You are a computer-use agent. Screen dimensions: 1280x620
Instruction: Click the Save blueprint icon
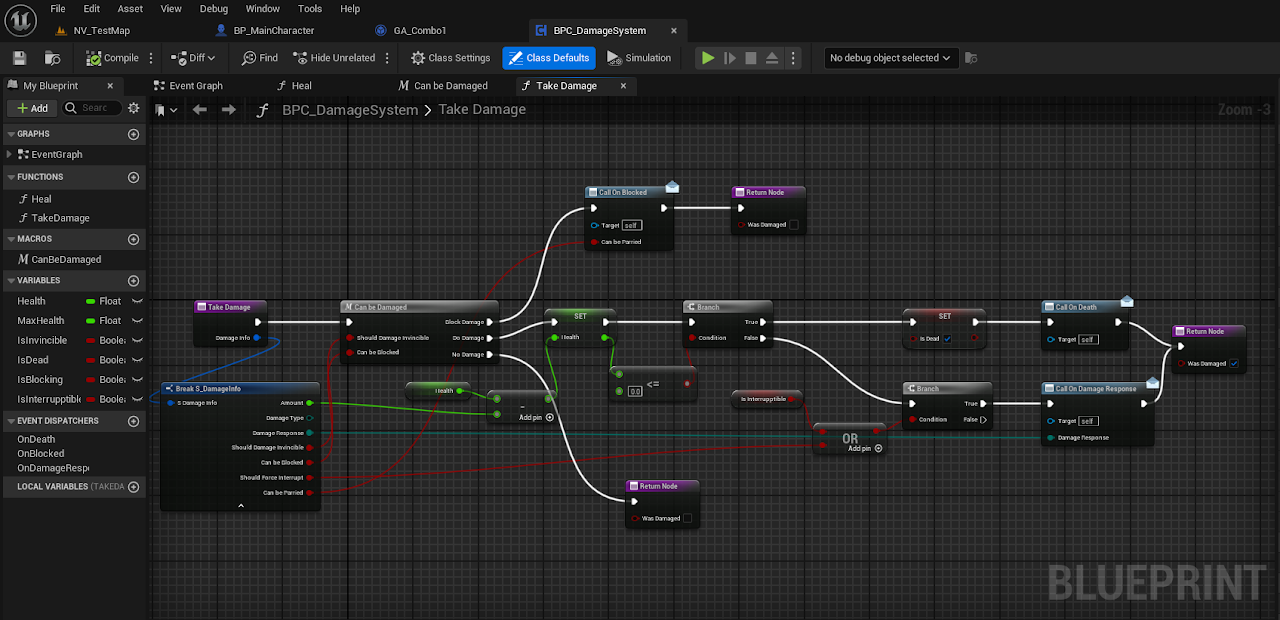(19, 58)
